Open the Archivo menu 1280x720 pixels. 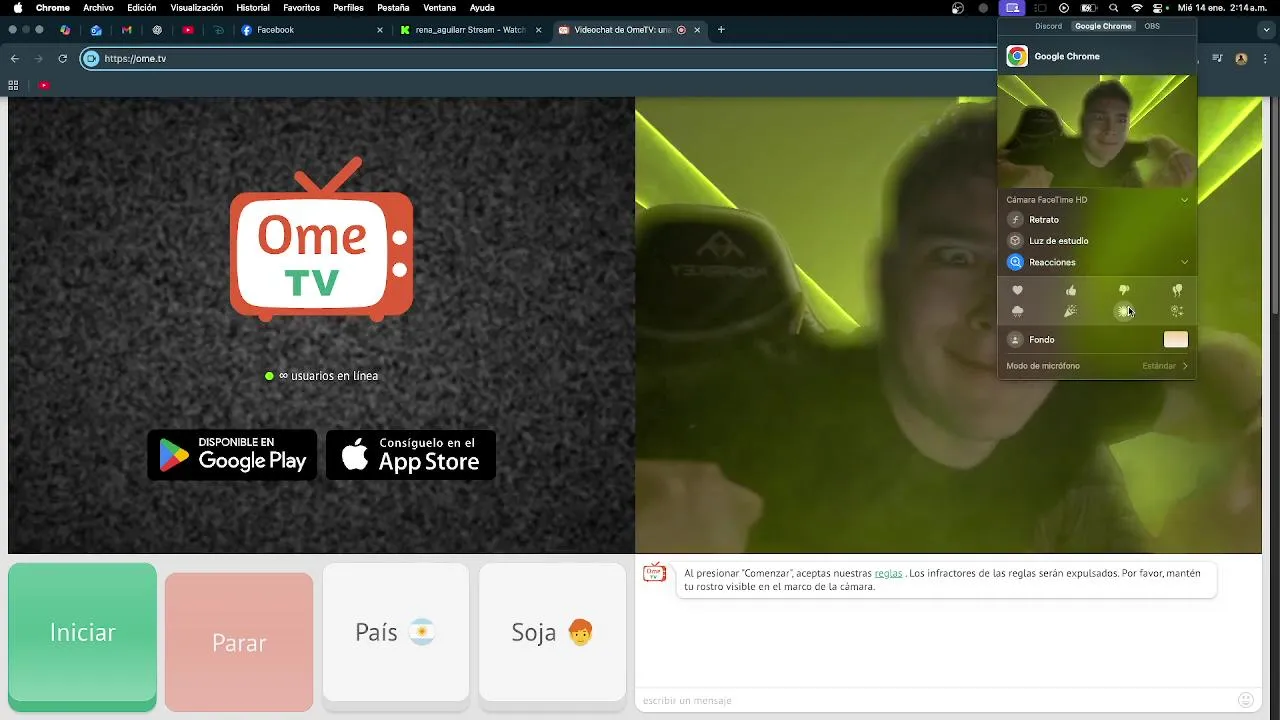click(x=98, y=8)
